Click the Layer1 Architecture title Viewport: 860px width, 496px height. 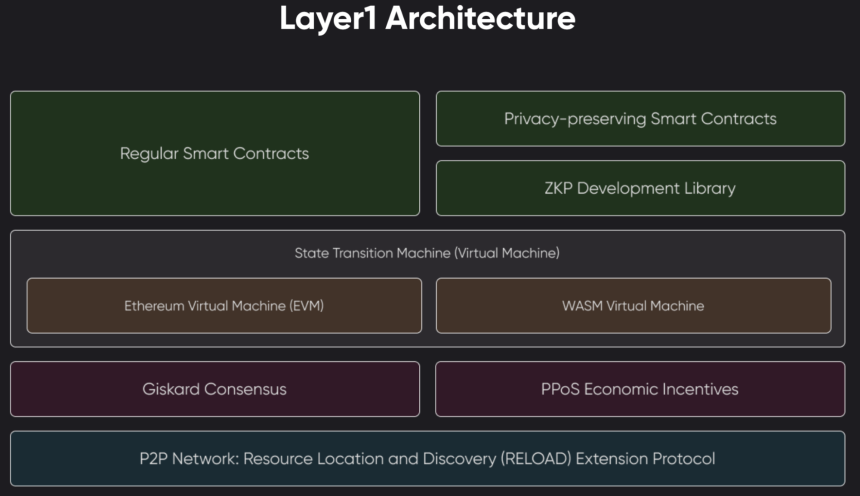[x=427, y=18]
